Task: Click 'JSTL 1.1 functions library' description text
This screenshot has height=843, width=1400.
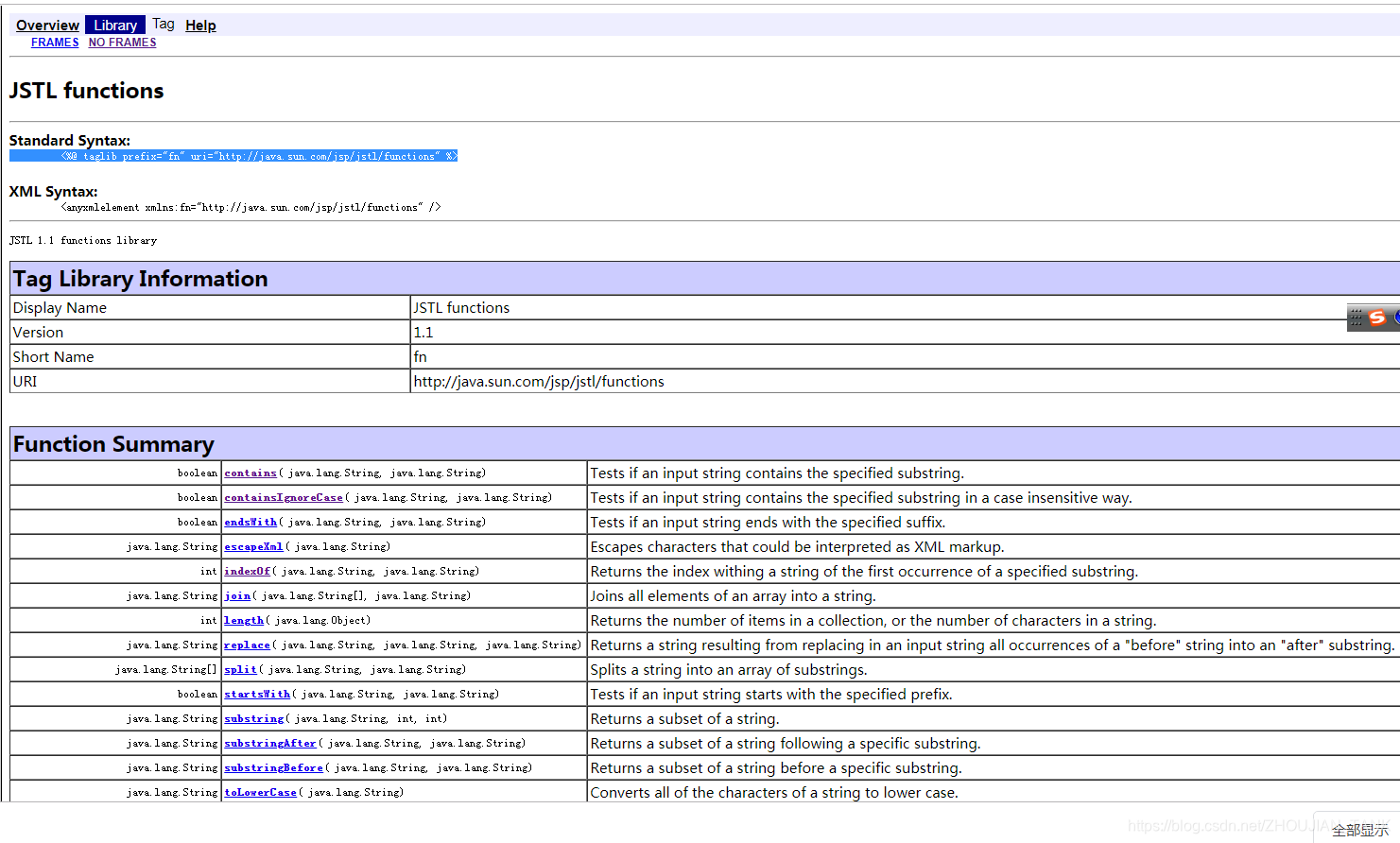Action: (83, 240)
